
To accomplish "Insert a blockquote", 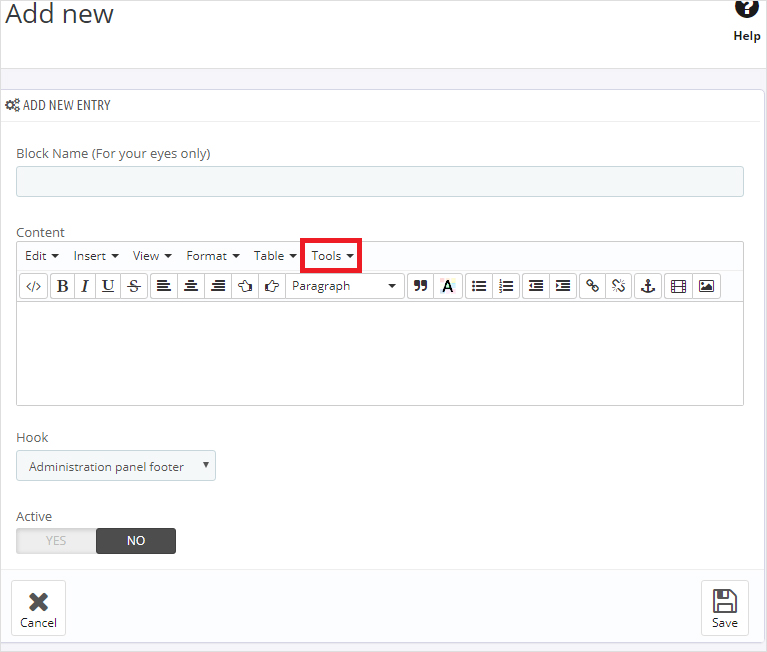I will pyautogui.click(x=420, y=286).
